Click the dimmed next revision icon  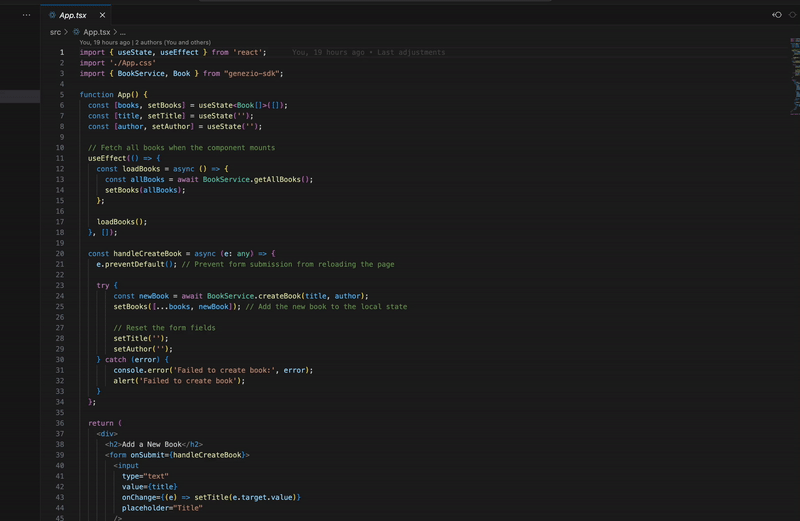pos(792,15)
